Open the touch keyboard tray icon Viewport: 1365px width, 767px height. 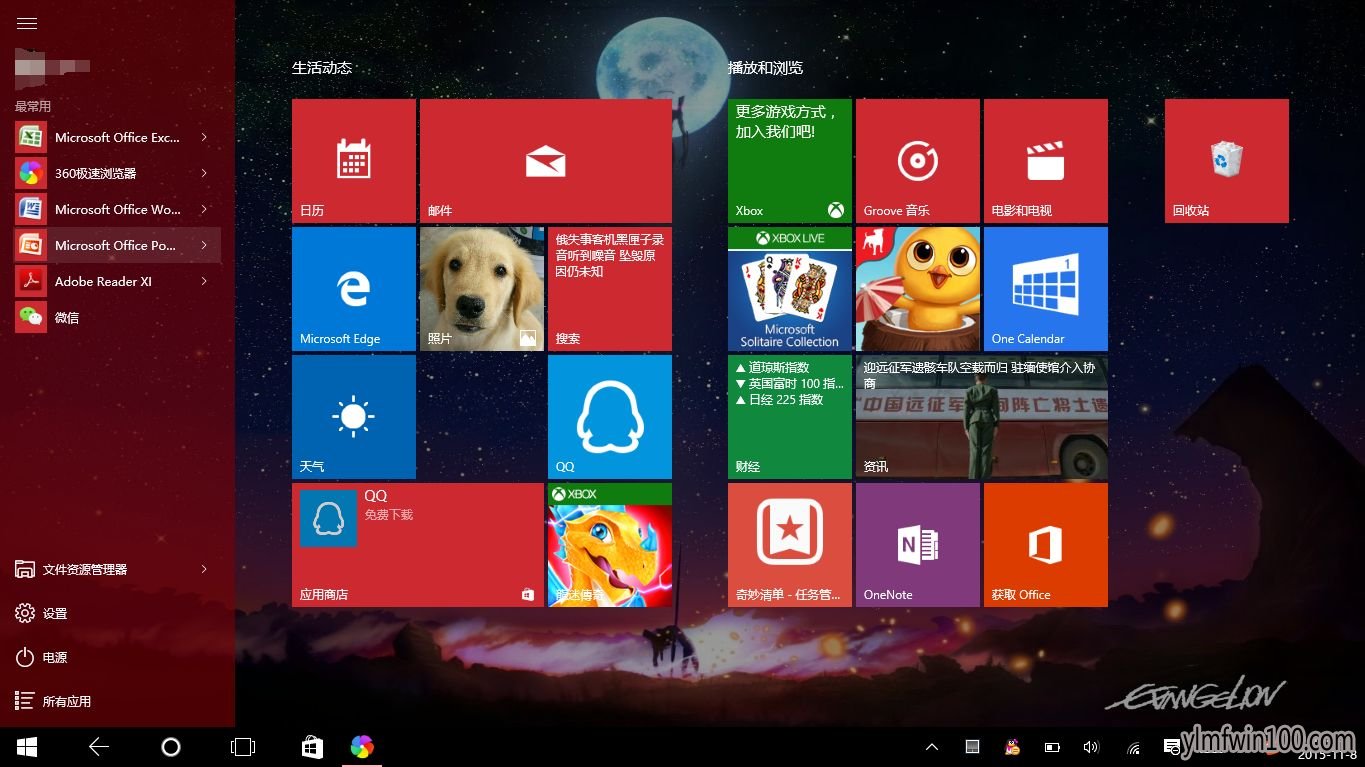point(971,746)
